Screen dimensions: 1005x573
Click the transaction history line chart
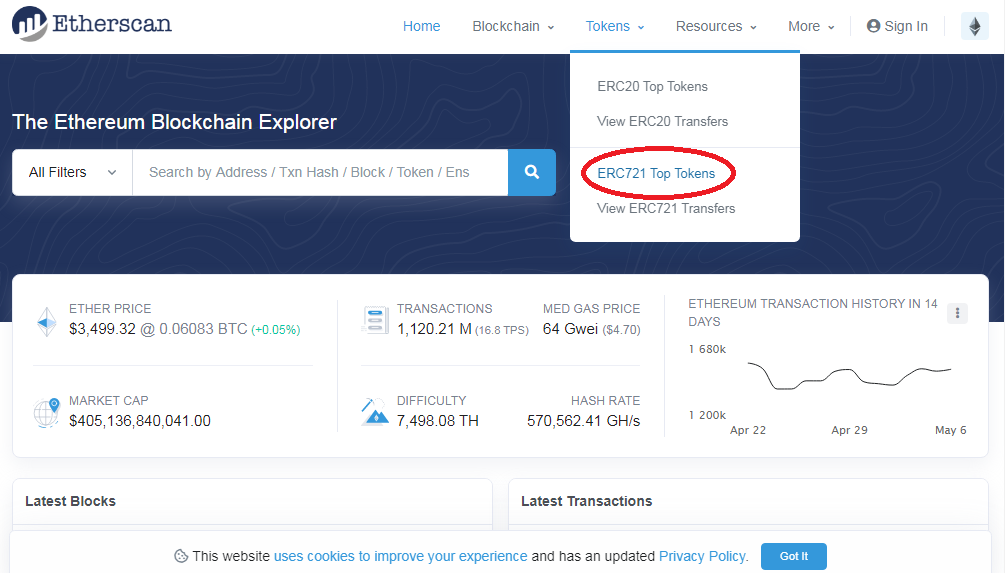(x=849, y=376)
